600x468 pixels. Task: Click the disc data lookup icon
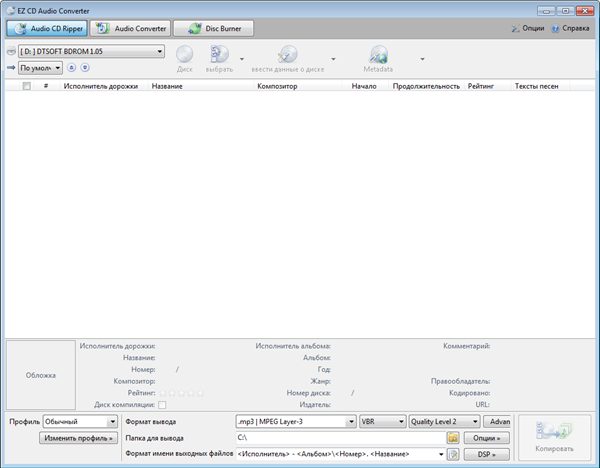(x=287, y=55)
